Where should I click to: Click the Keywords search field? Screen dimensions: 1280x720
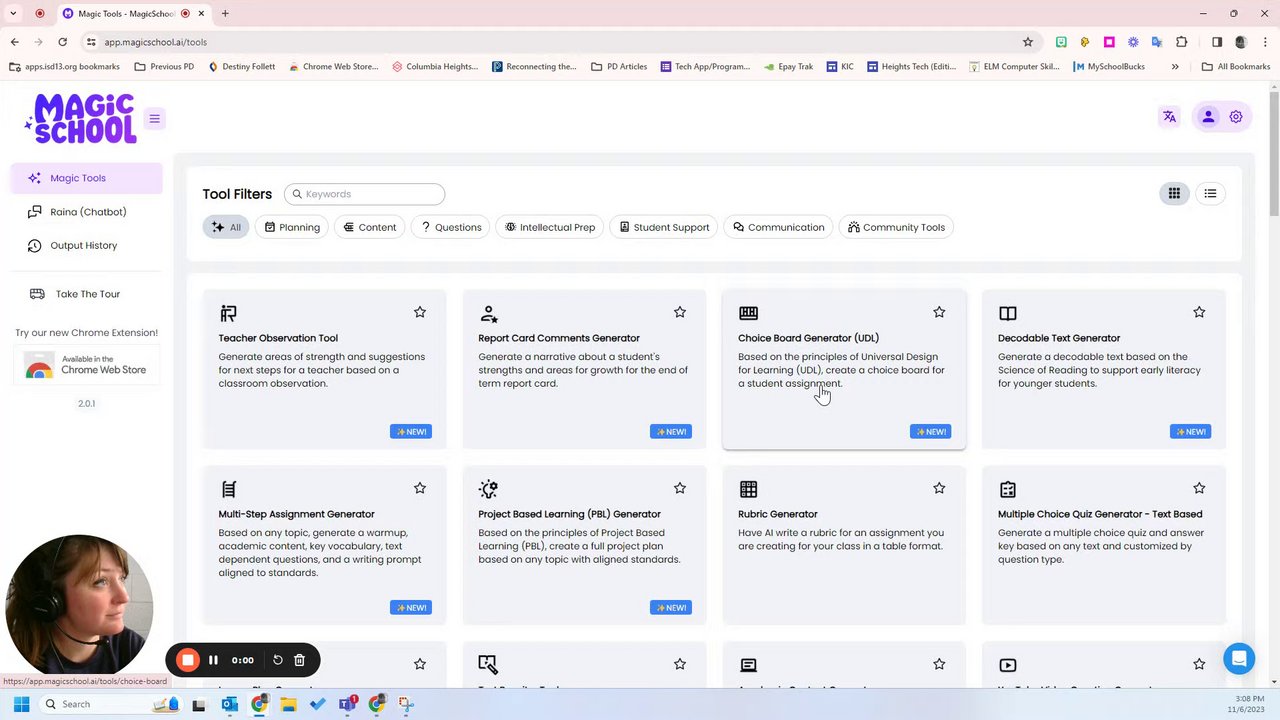pos(365,194)
